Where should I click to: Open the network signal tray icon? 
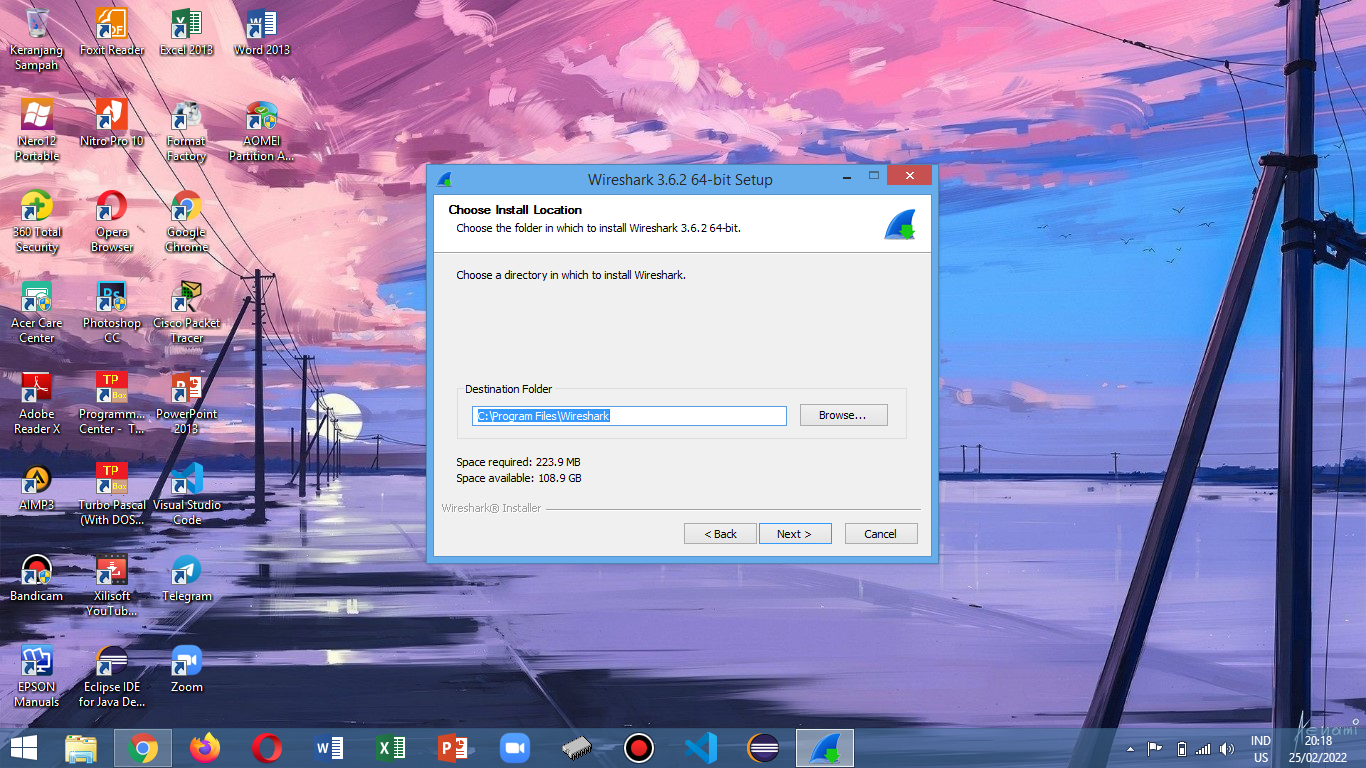point(1203,748)
